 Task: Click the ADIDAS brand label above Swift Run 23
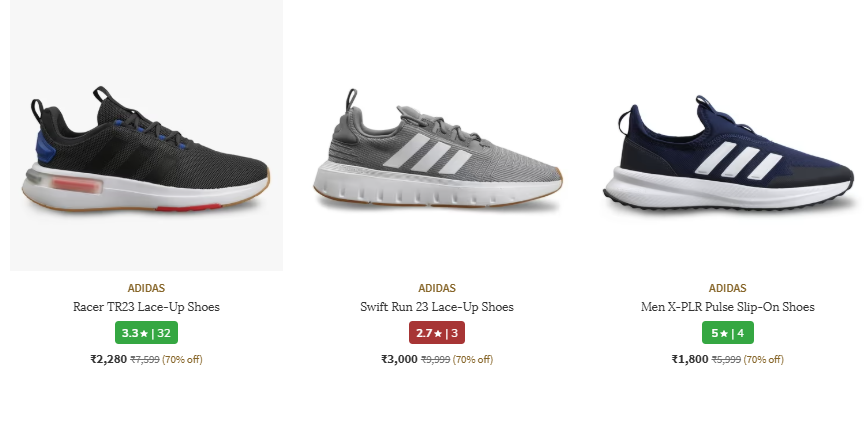(437, 288)
